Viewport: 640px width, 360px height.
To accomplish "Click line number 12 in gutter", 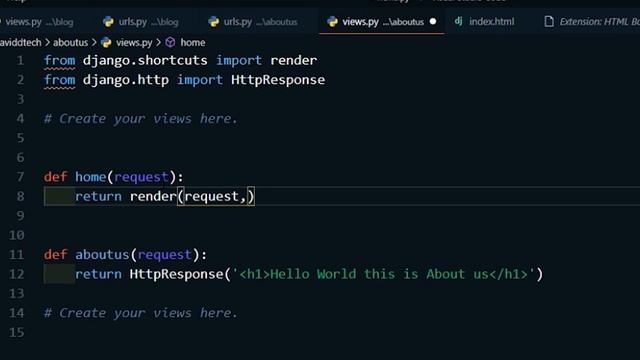I will pos(16,274).
